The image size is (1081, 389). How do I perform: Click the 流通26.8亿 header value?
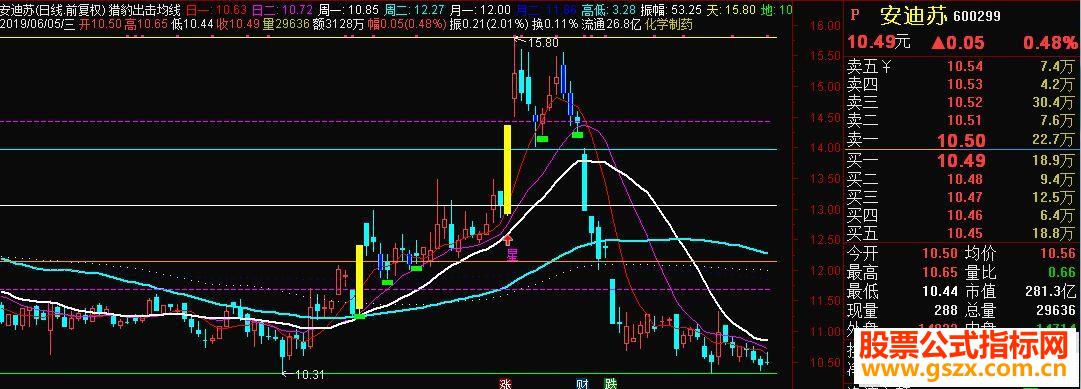pos(610,24)
